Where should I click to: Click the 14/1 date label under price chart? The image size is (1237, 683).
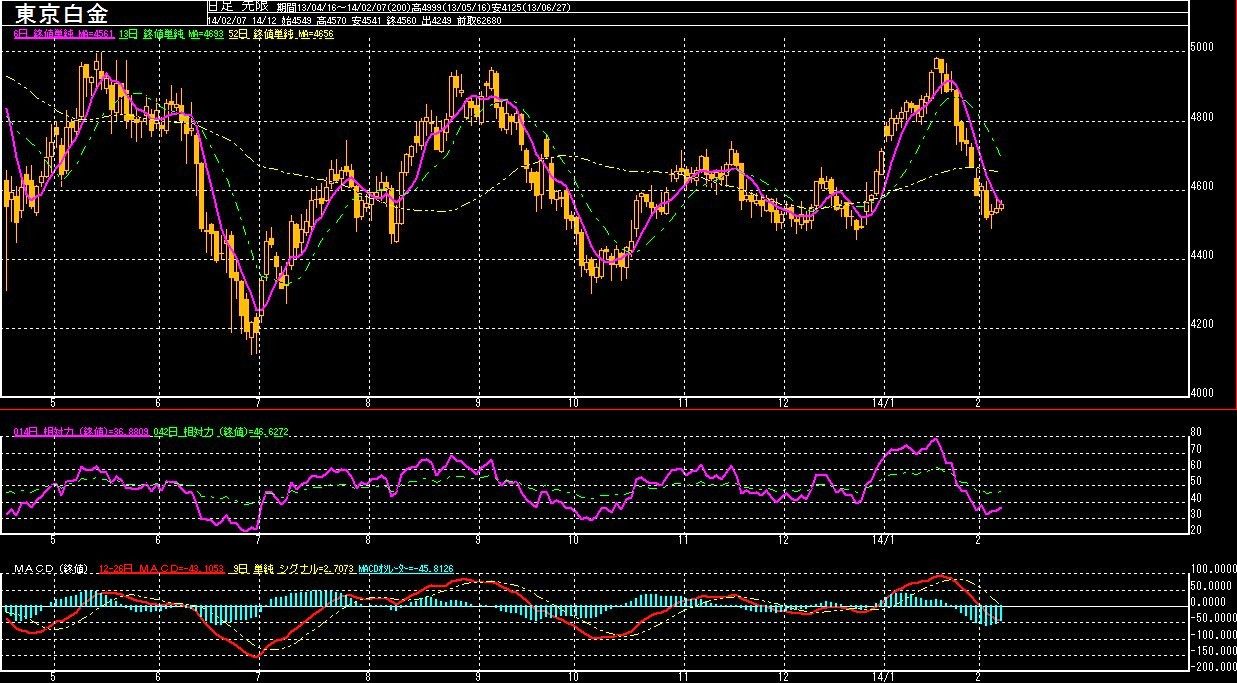(x=885, y=402)
